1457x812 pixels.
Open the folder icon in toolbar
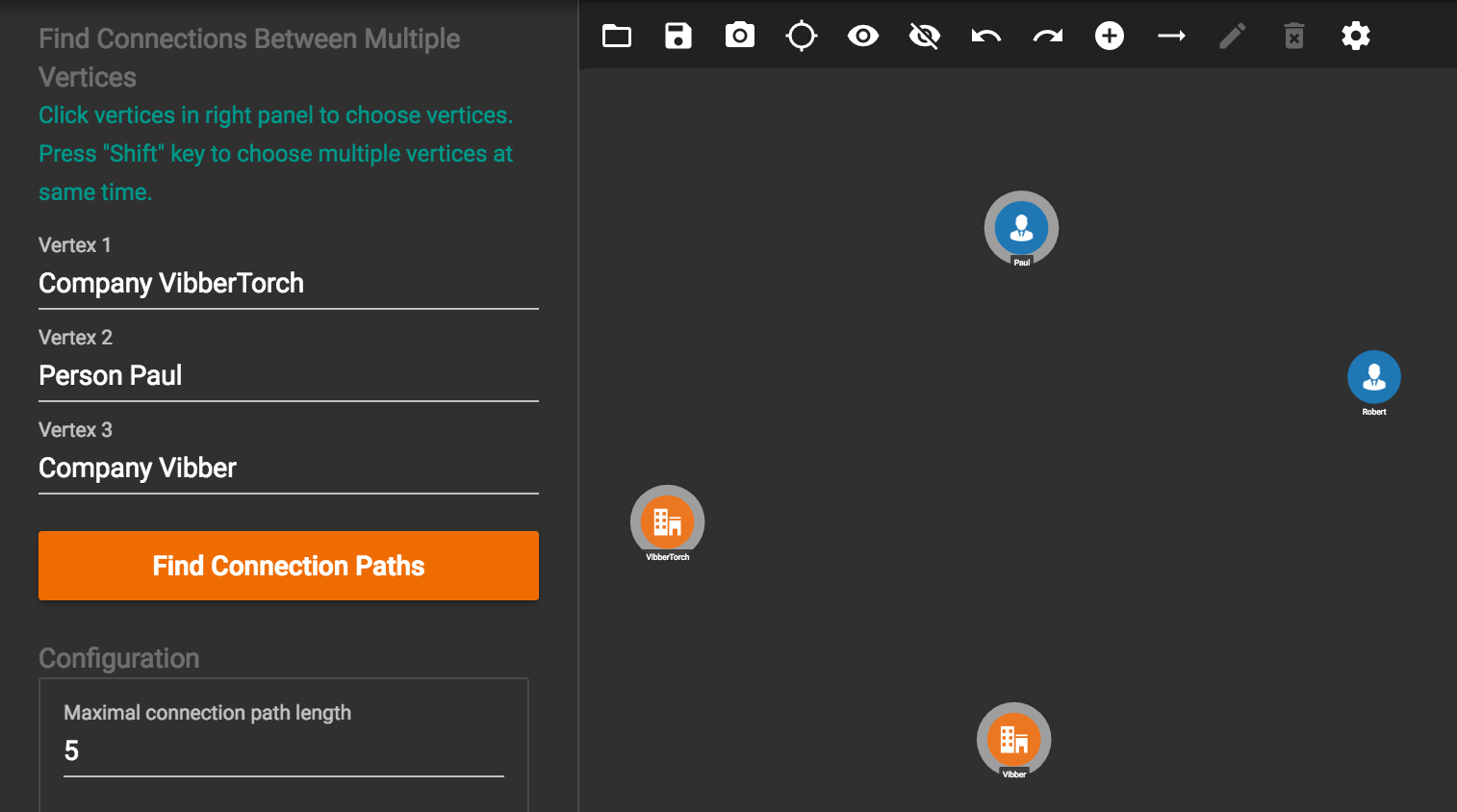click(x=617, y=37)
